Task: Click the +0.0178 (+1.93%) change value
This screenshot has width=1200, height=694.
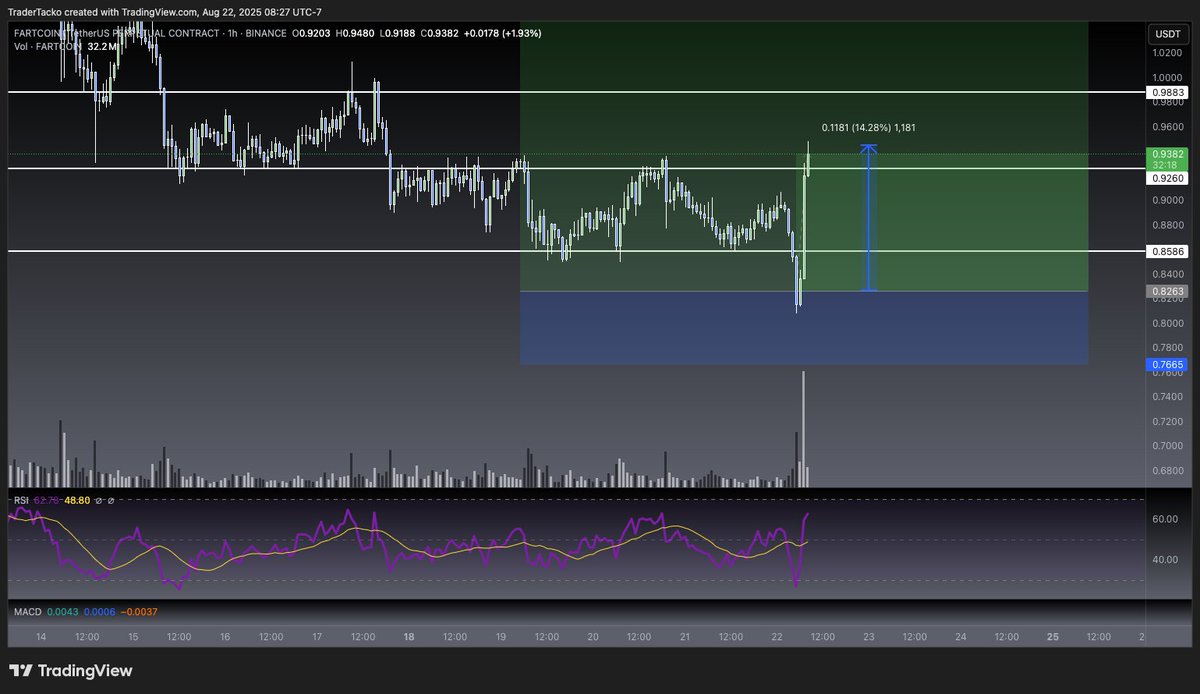Action: (502, 32)
